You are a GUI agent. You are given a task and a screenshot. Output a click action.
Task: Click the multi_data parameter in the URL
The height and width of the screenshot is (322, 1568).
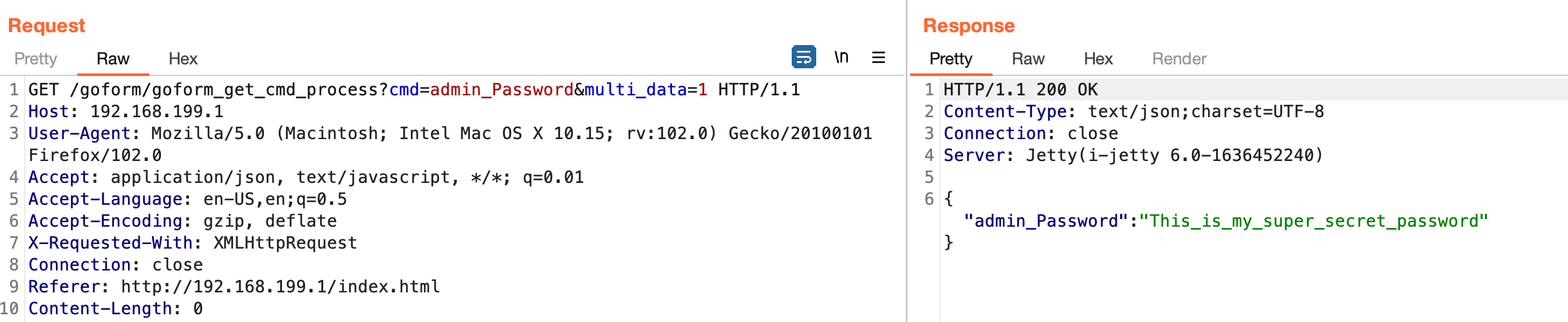coord(635,90)
